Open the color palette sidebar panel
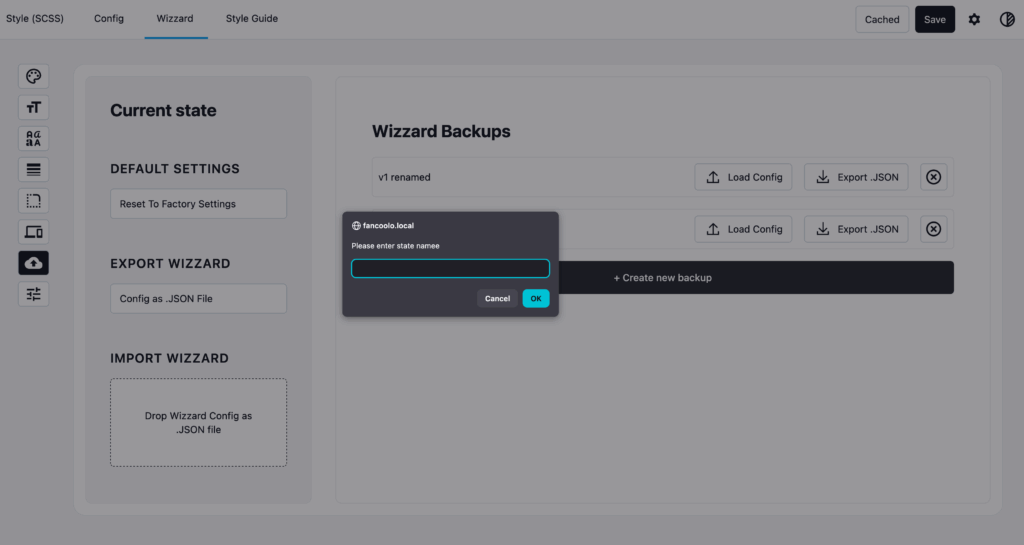This screenshot has width=1024, height=545. pos(33,77)
